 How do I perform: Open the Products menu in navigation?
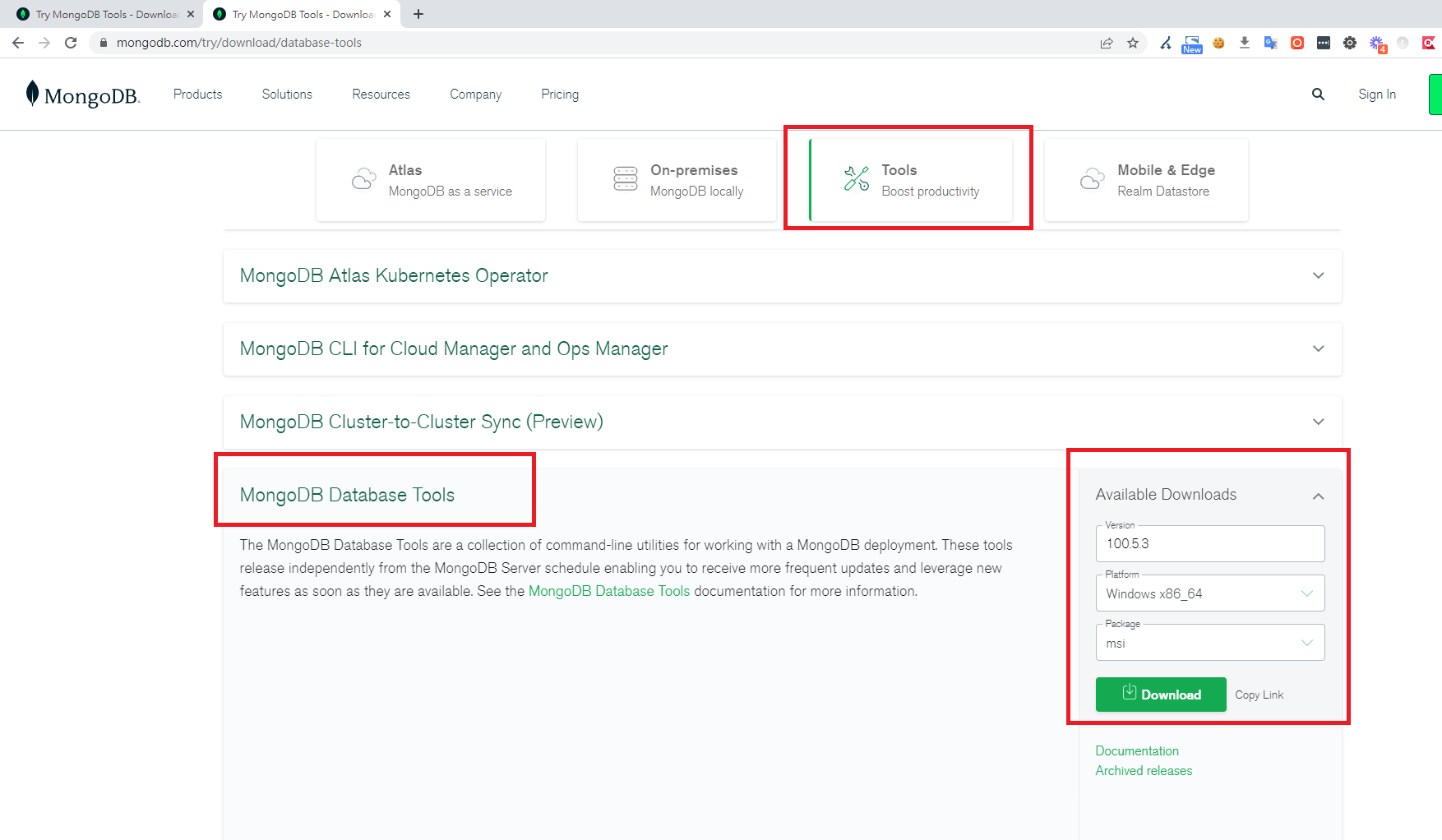tap(197, 95)
